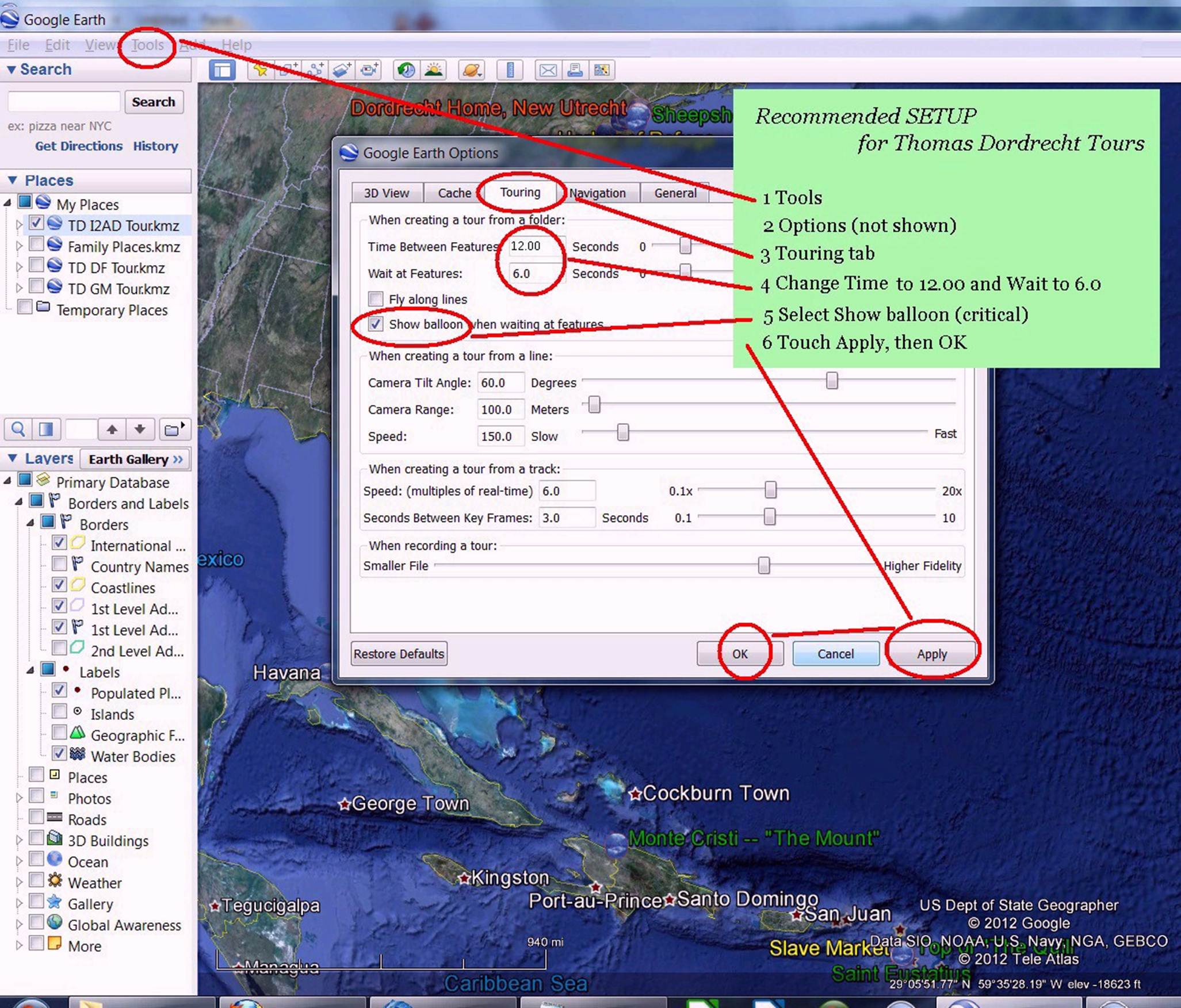
Task: Uncheck the Coastlines layer checkbox
Action: coord(59,585)
